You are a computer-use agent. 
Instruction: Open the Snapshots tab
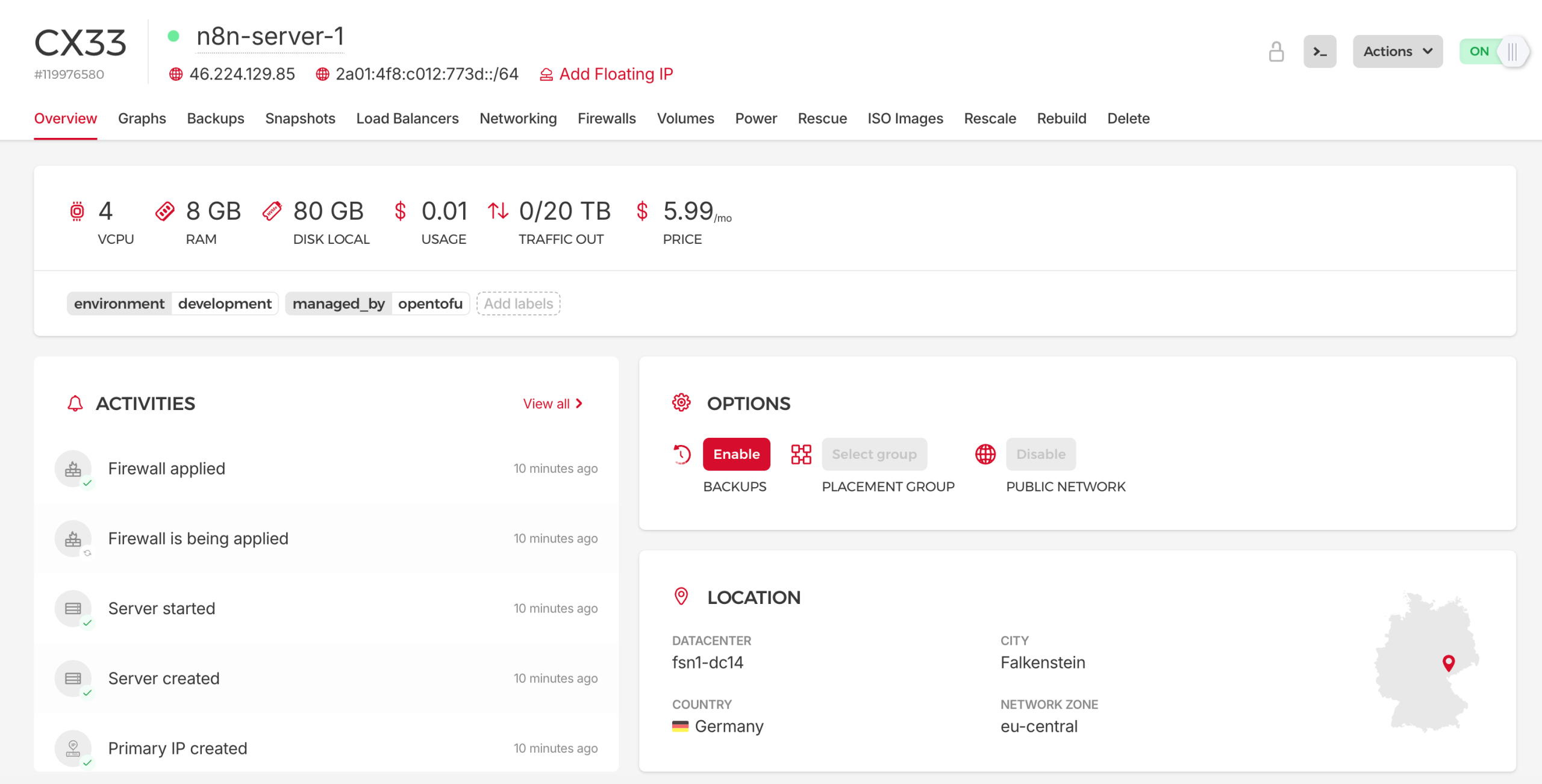click(300, 119)
